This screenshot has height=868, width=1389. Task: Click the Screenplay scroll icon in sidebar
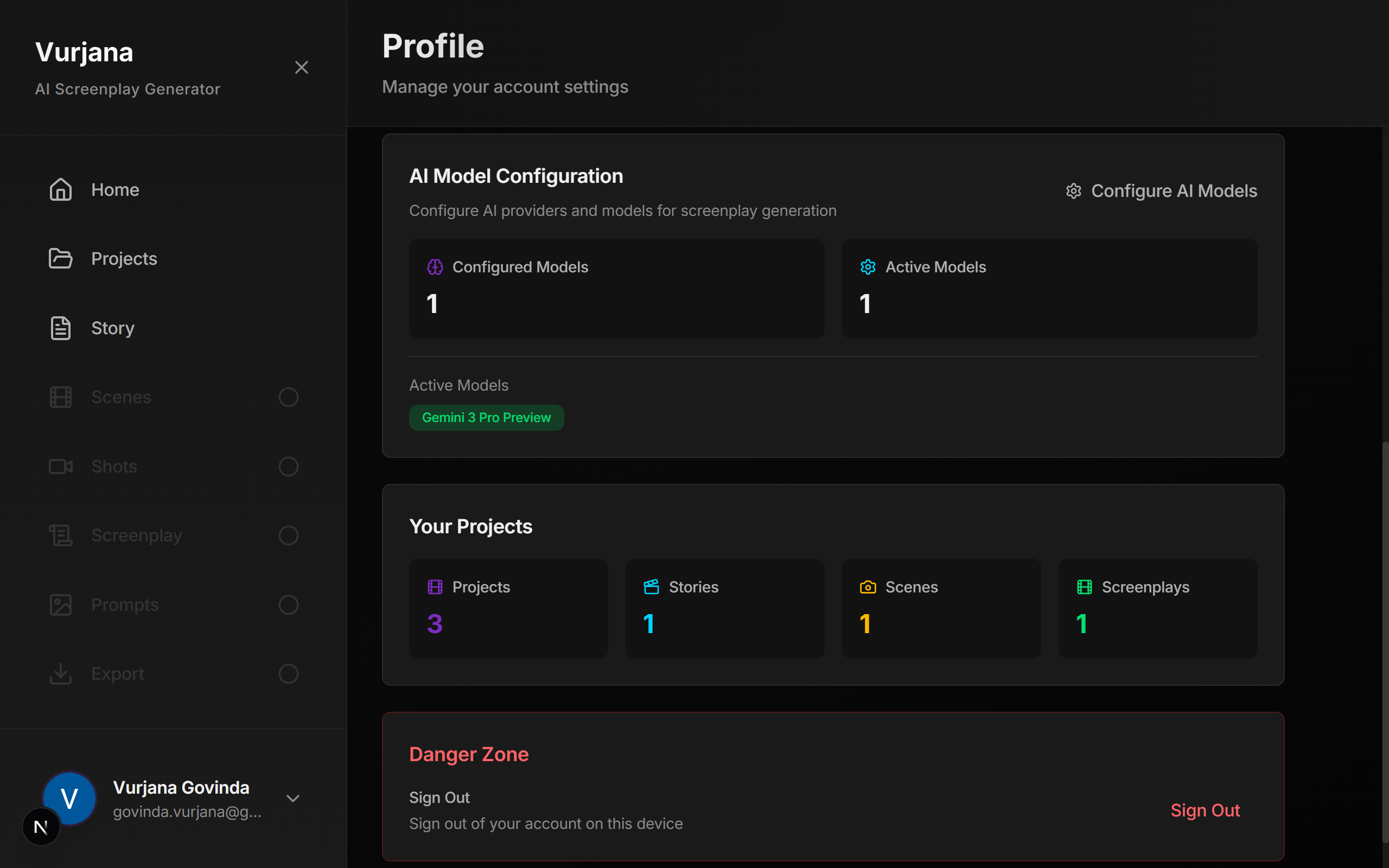(x=60, y=535)
